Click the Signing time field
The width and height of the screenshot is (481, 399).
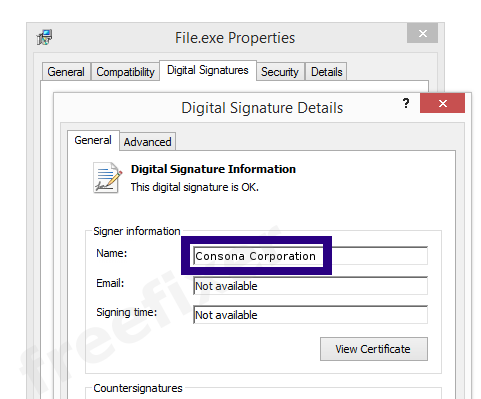click(310, 315)
